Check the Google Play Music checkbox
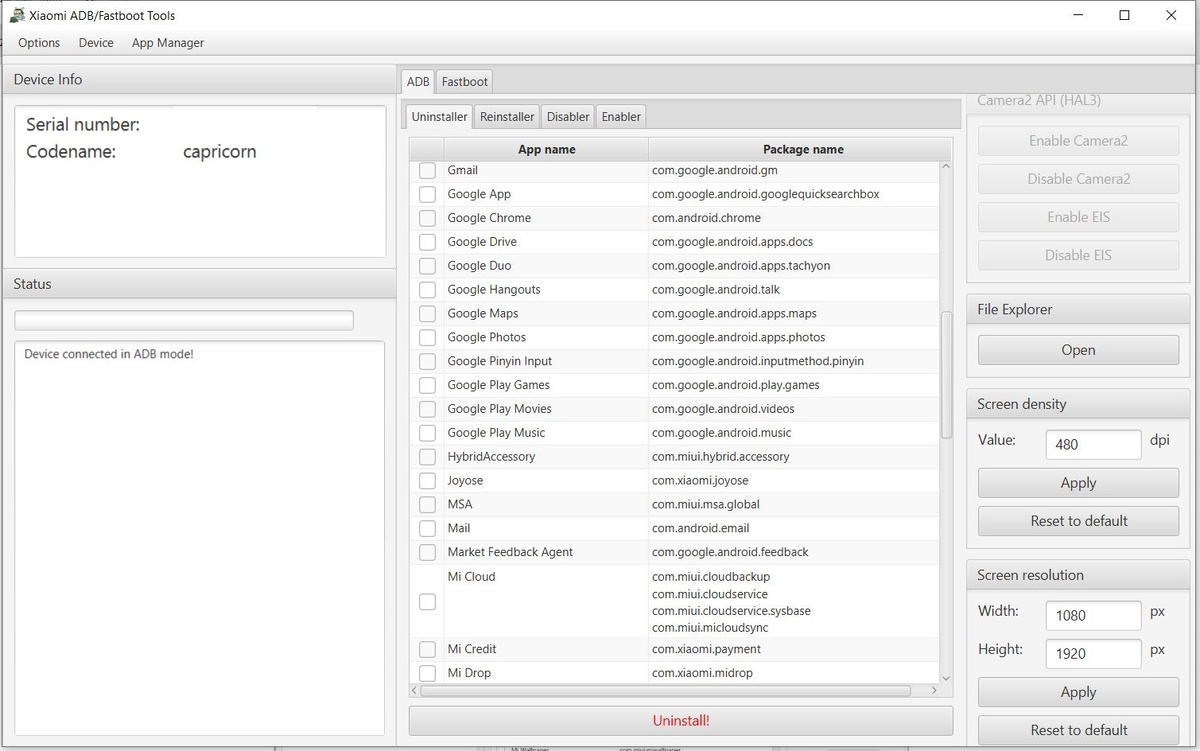Viewport: 1200px width, 751px height. coord(427,433)
